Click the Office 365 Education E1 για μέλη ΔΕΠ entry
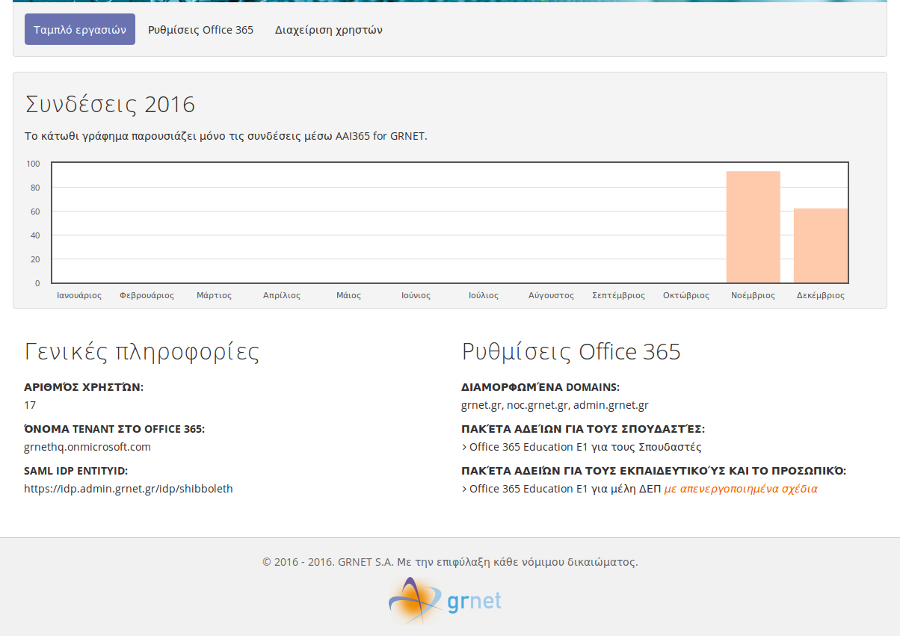The height and width of the screenshot is (636, 900). [x=564, y=489]
